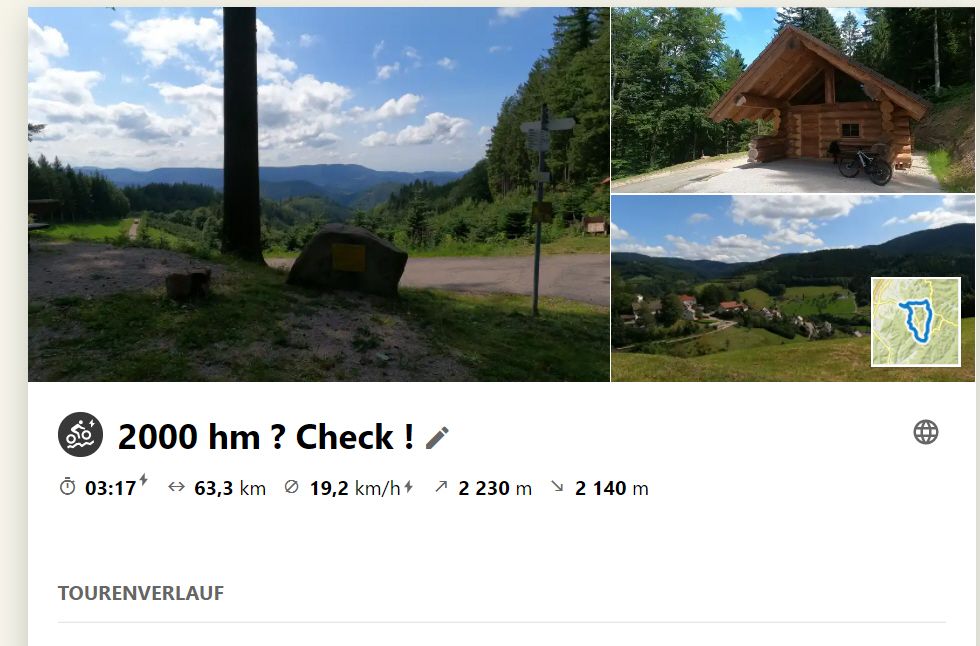Click the e-bike sport type icon

81,434
